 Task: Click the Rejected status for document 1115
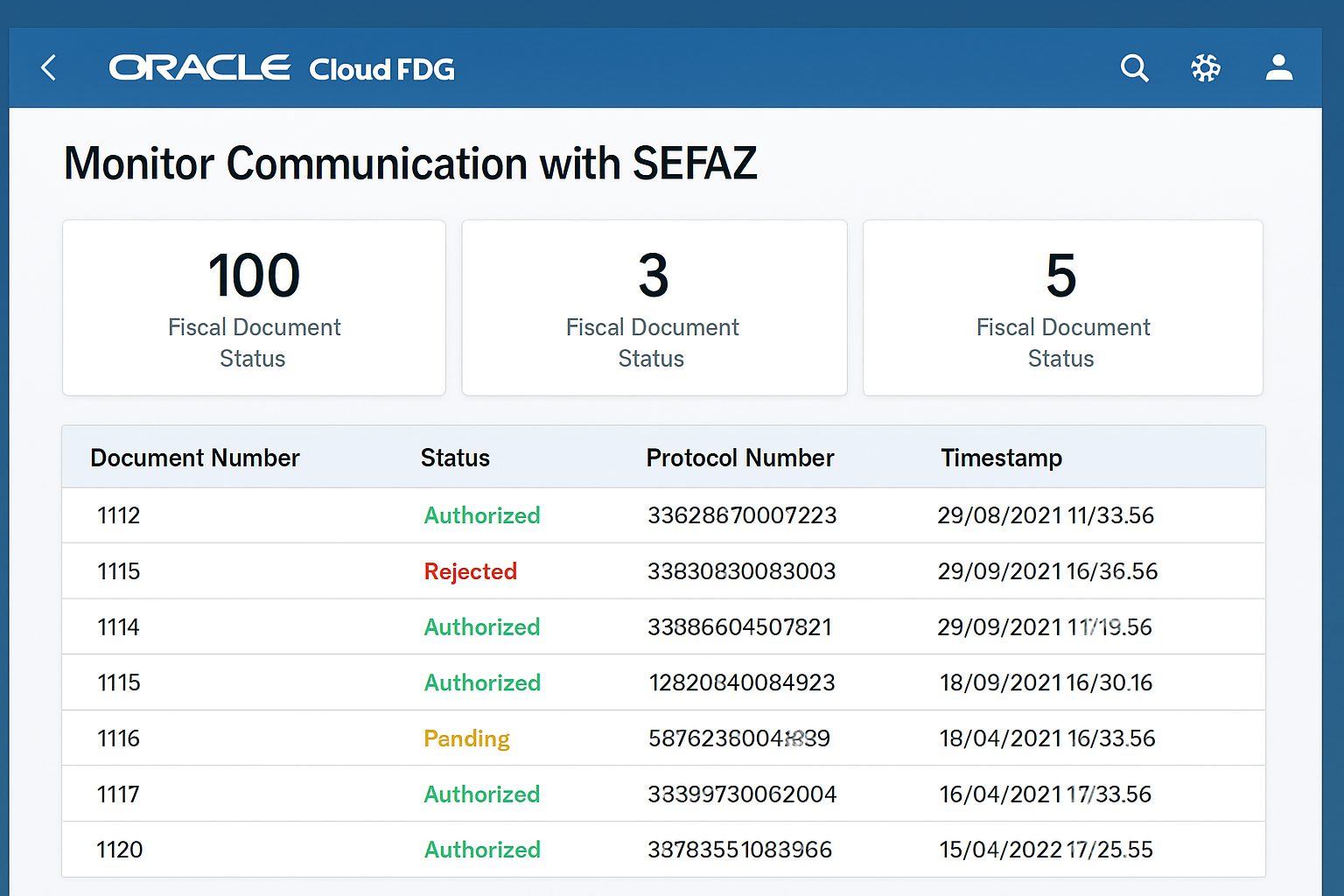click(470, 570)
